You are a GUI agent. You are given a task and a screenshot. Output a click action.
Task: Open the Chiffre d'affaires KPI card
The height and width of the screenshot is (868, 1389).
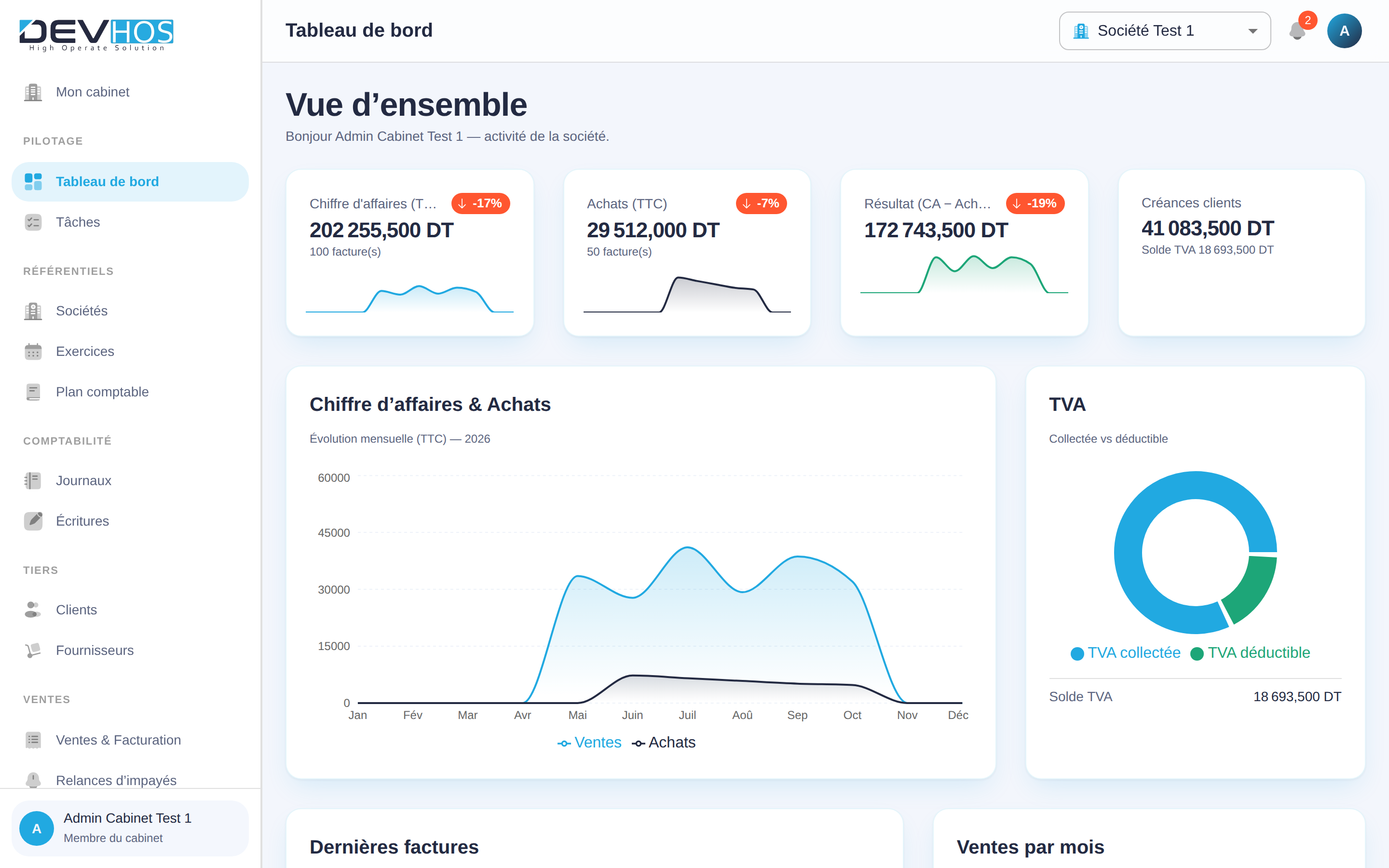(x=410, y=253)
